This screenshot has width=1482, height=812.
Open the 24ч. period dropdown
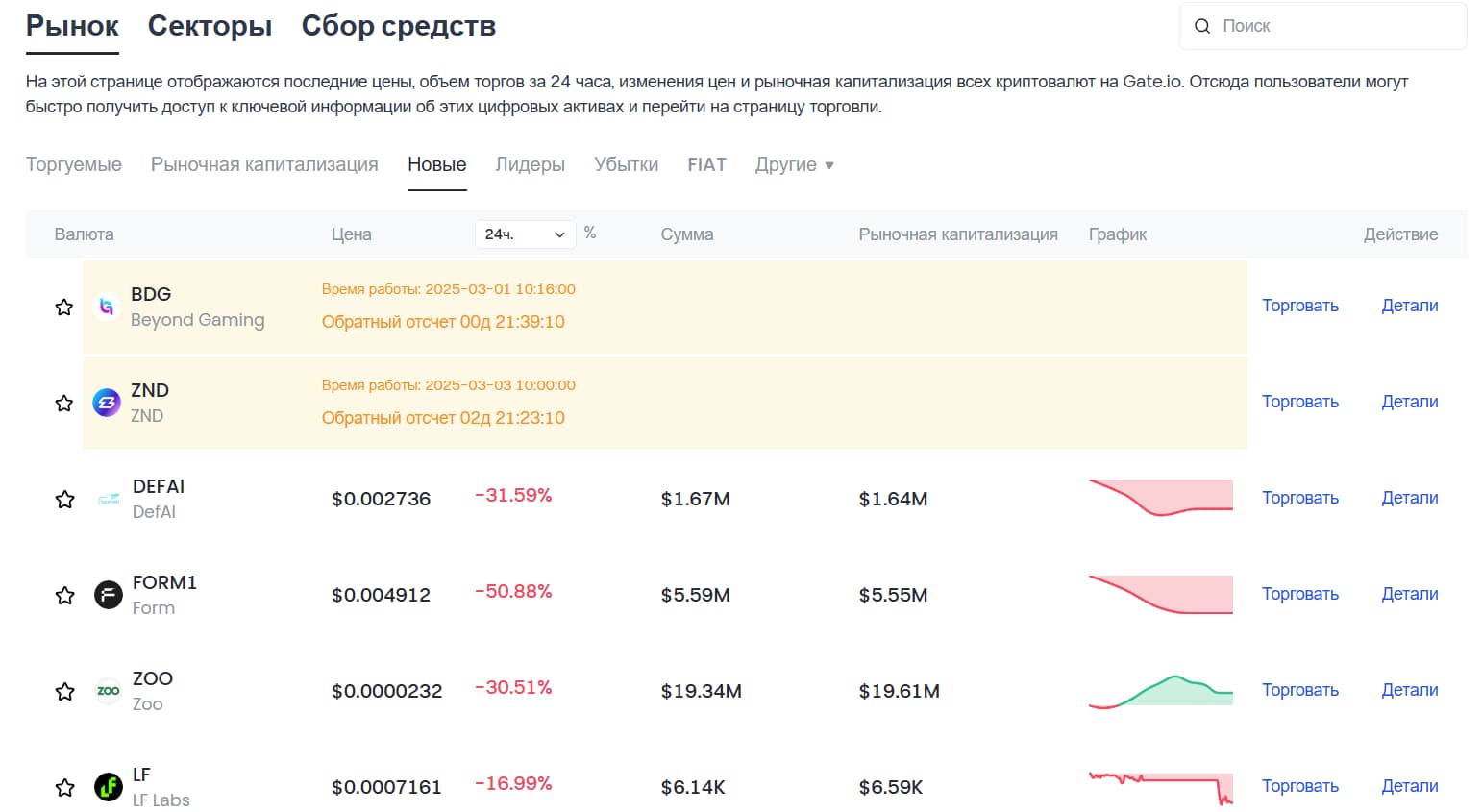pyautogui.click(x=525, y=234)
